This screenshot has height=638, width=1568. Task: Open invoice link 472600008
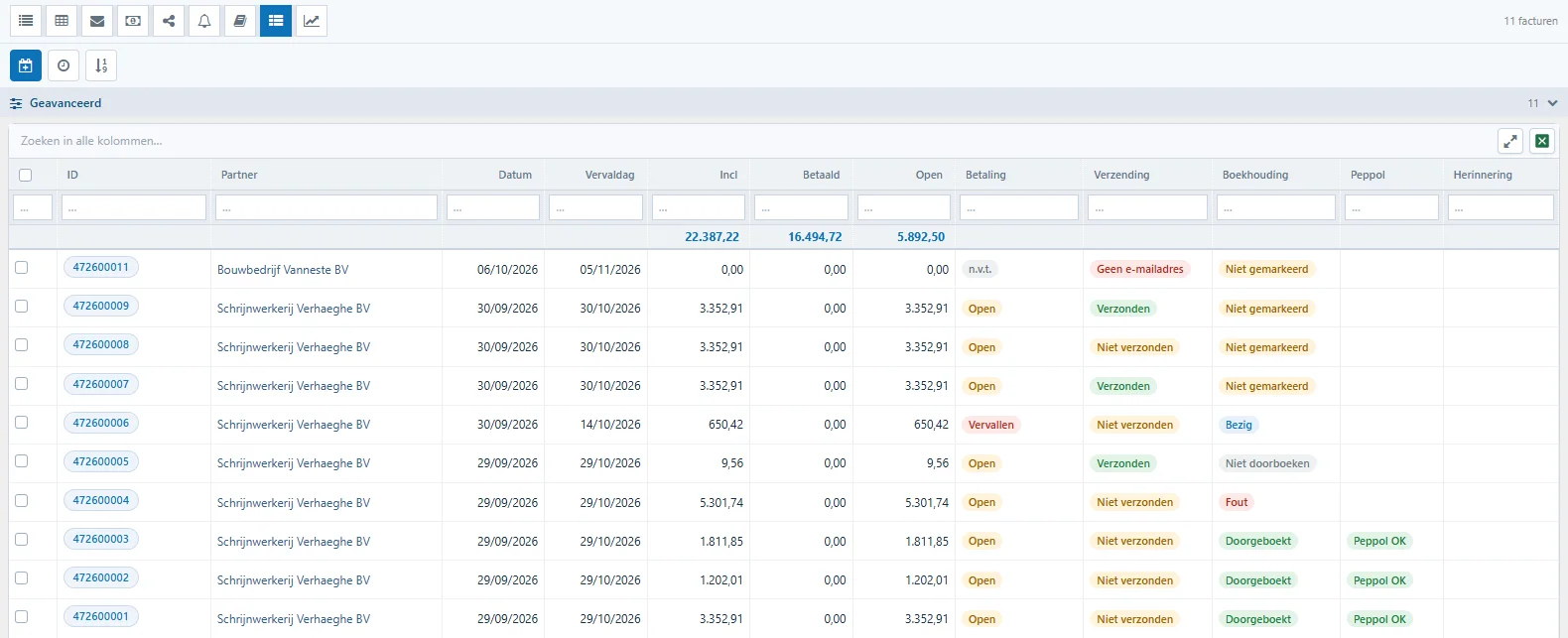click(x=101, y=344)
